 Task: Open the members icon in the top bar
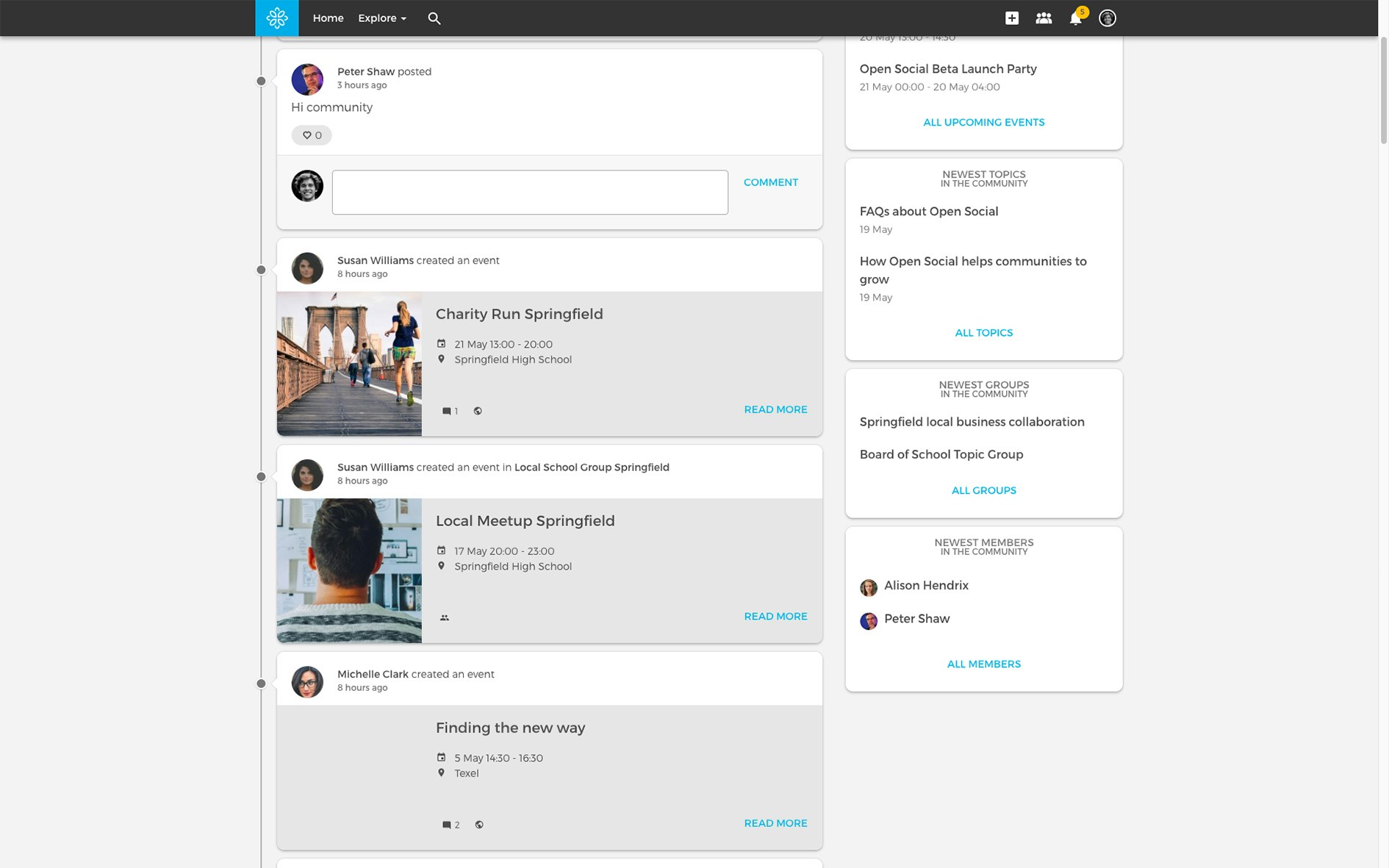[1044, 17]
